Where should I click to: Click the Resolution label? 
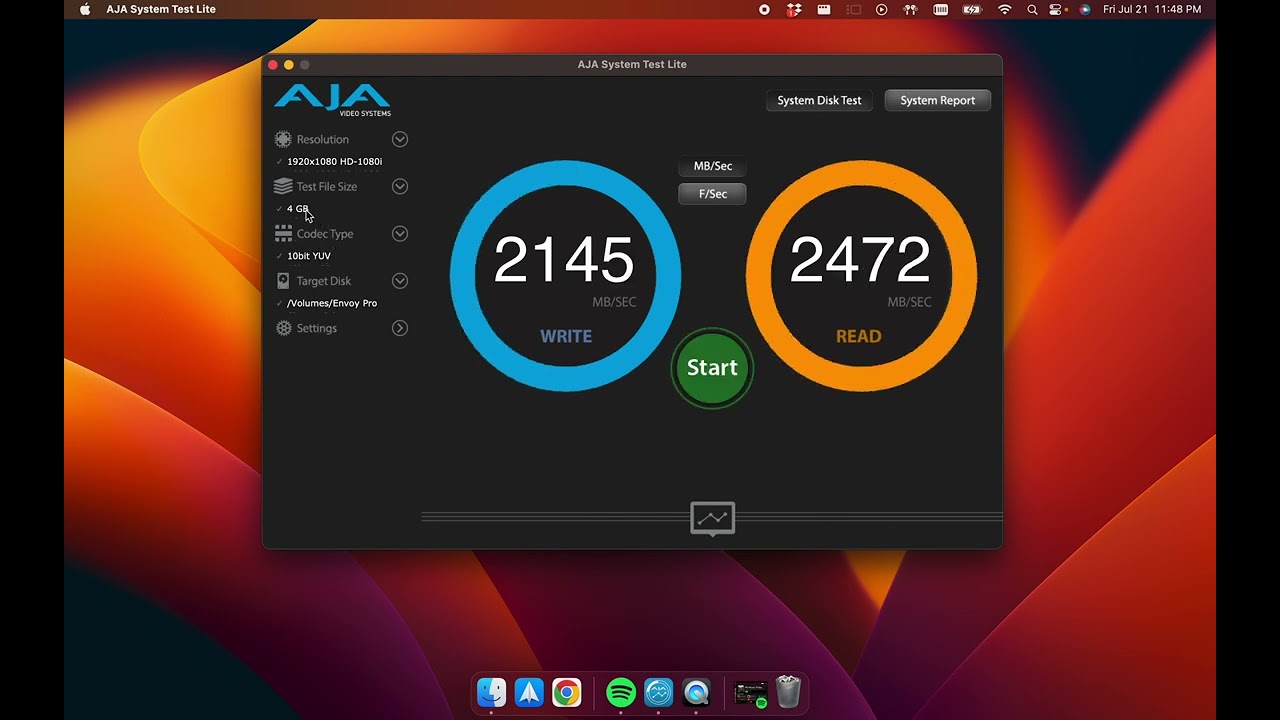(323, 139)
